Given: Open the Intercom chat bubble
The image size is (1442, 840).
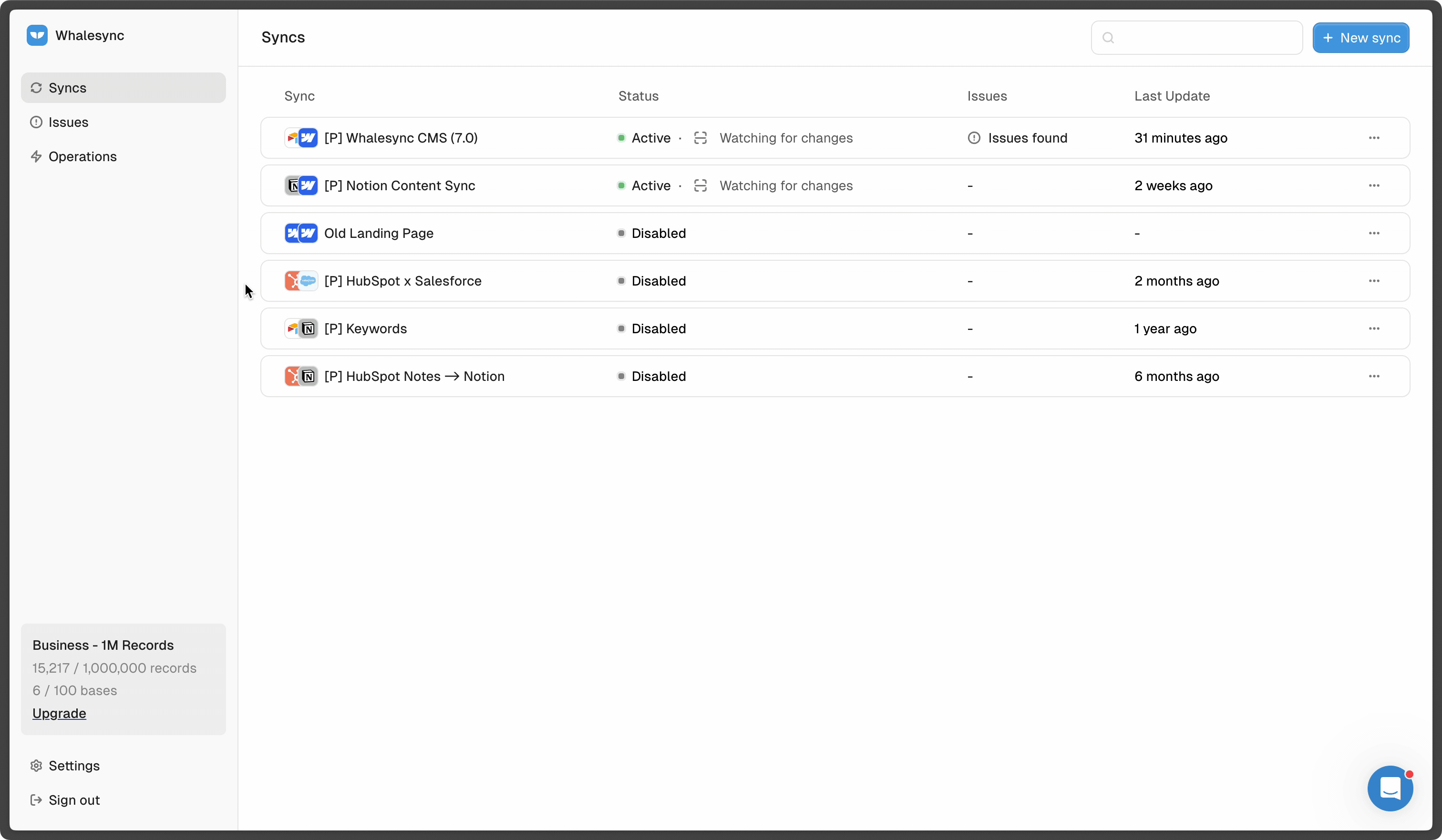Looking at the screenshot, I should coord(1390,788).
